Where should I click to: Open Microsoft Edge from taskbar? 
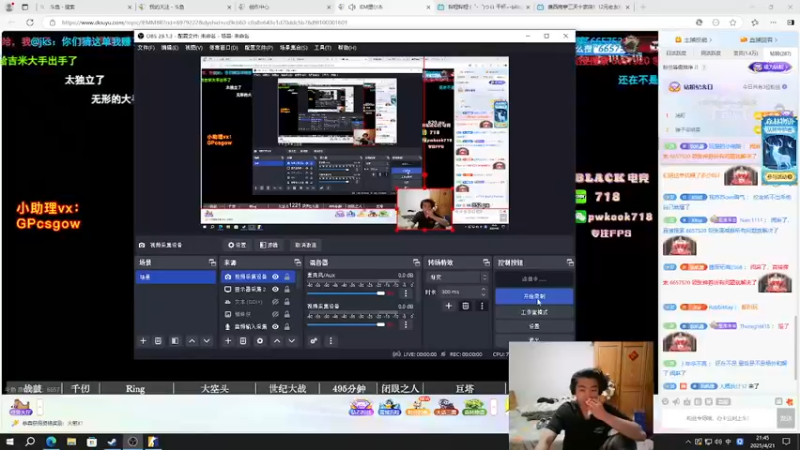(x=51, y=441)
